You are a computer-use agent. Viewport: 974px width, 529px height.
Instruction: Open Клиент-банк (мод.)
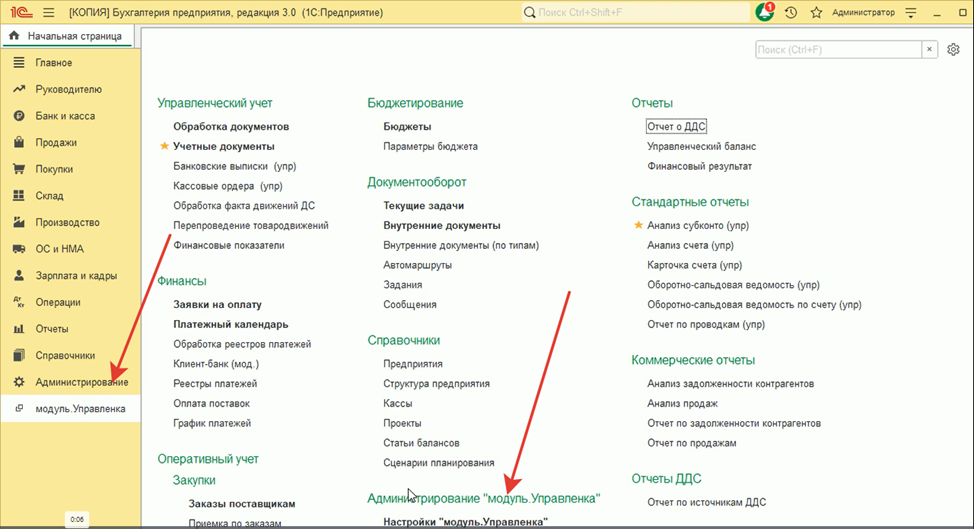point(216,364)
